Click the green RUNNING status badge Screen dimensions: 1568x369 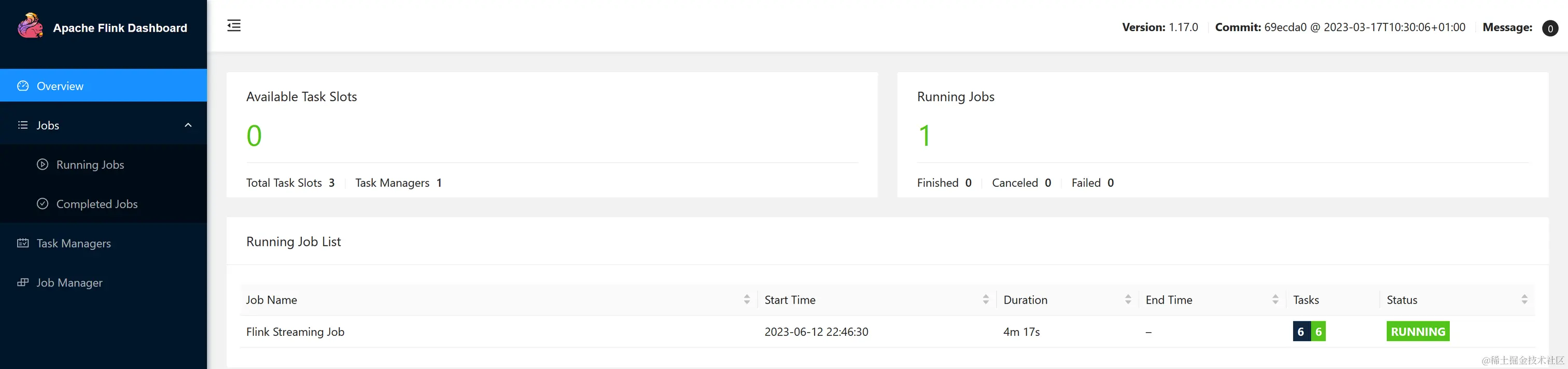(1418, 331)
